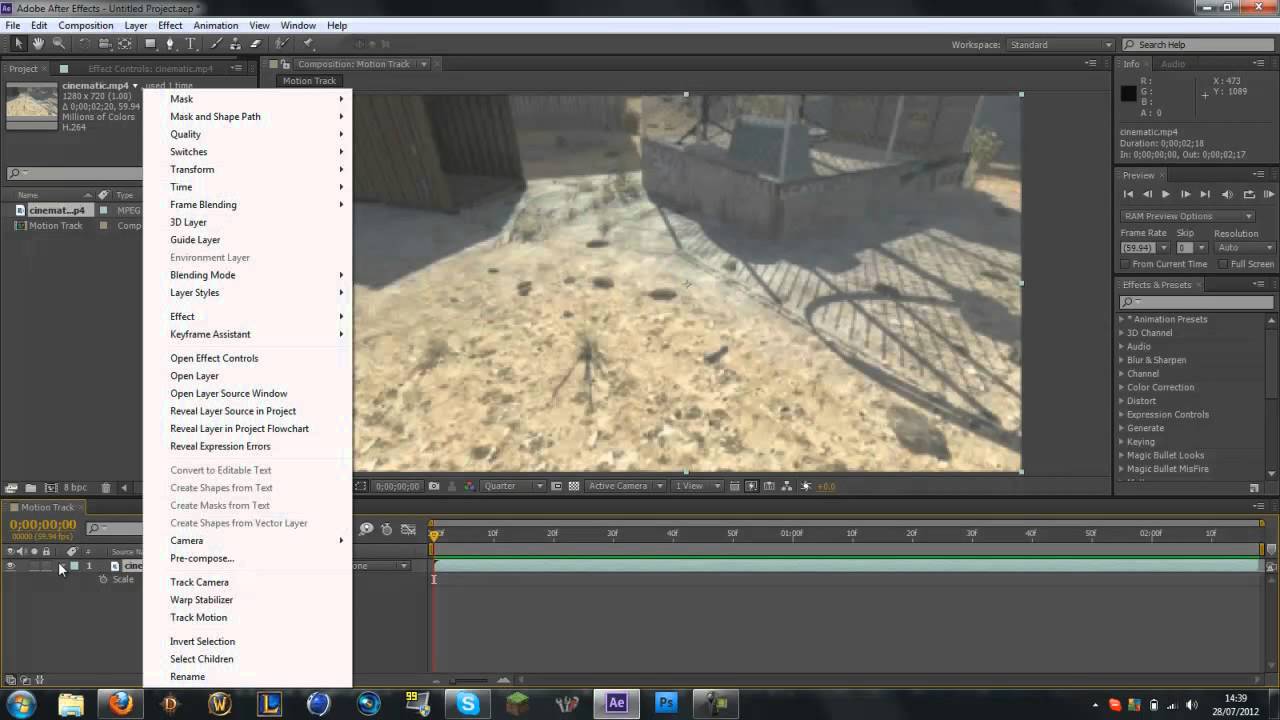Select the Horizontal Type tool

pos(190,44)
